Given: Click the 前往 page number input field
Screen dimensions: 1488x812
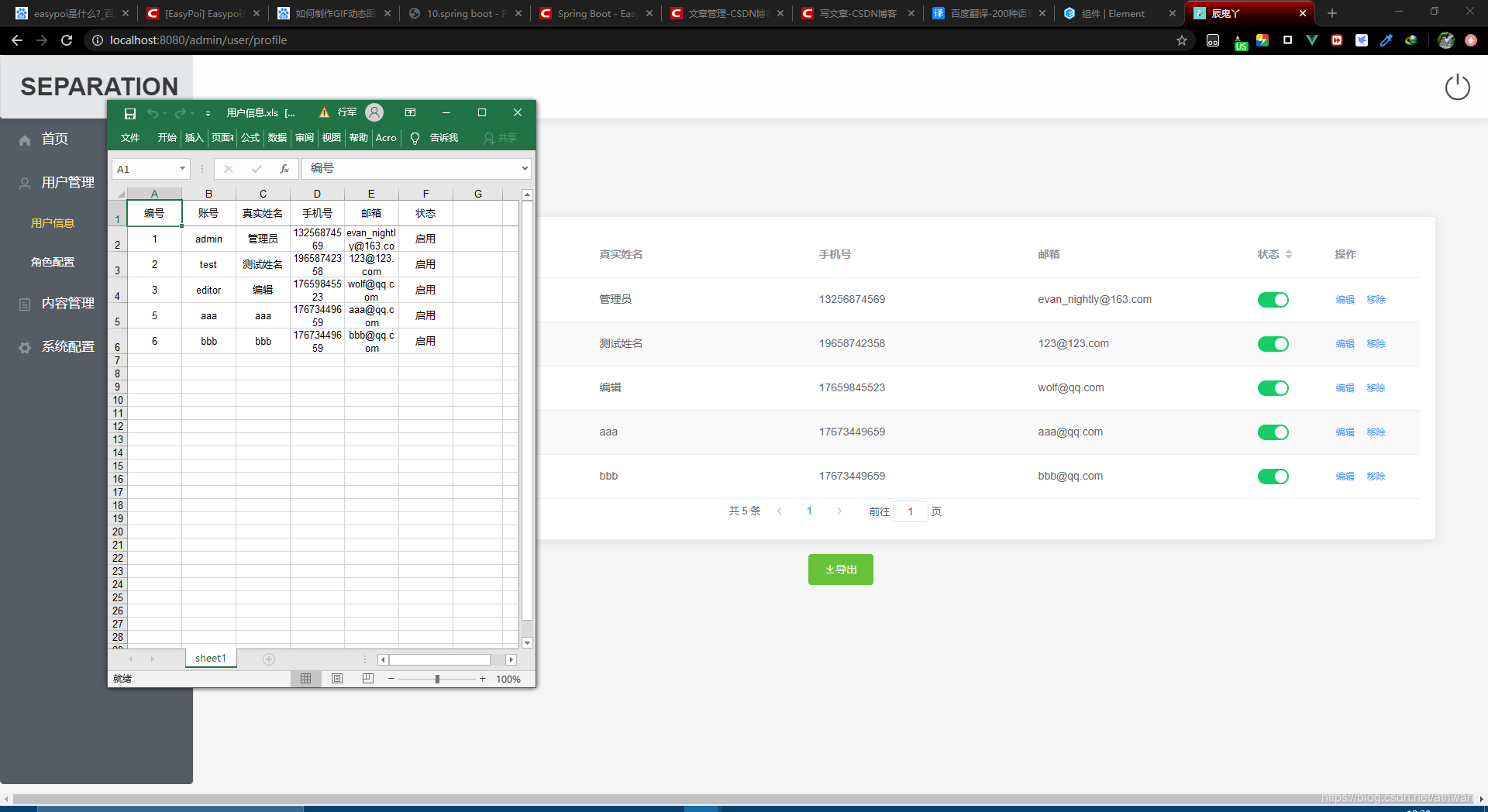Looking at the screenshot, I should tap(911, 511).
